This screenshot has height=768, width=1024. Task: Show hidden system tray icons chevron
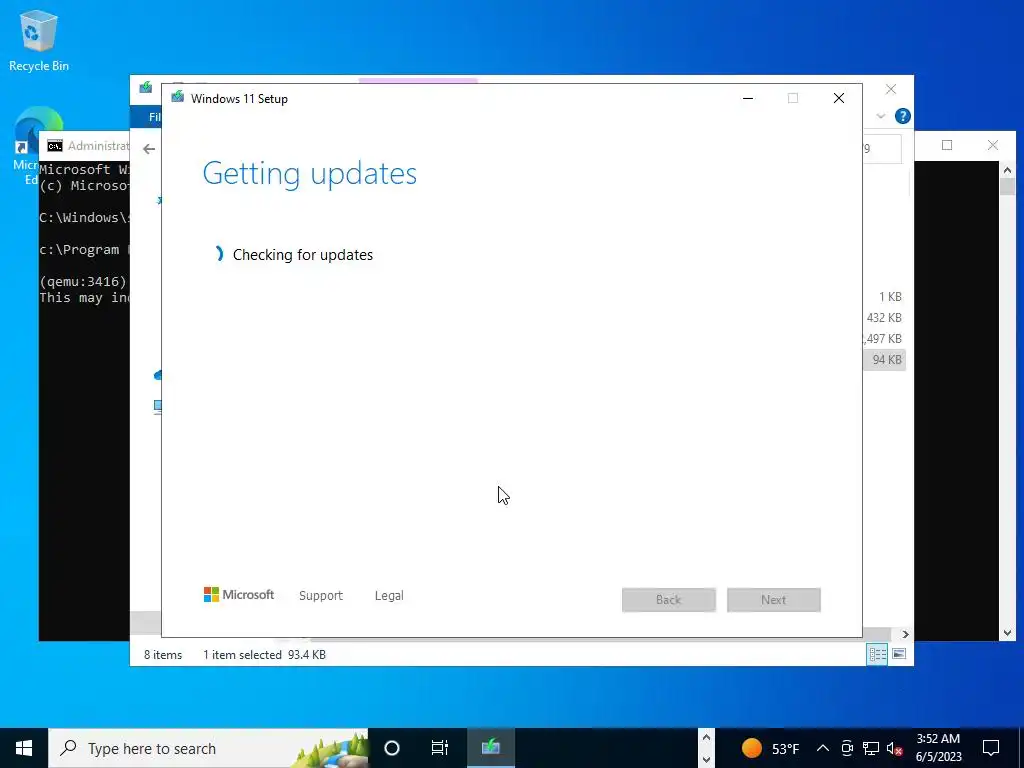pos(823,748)
